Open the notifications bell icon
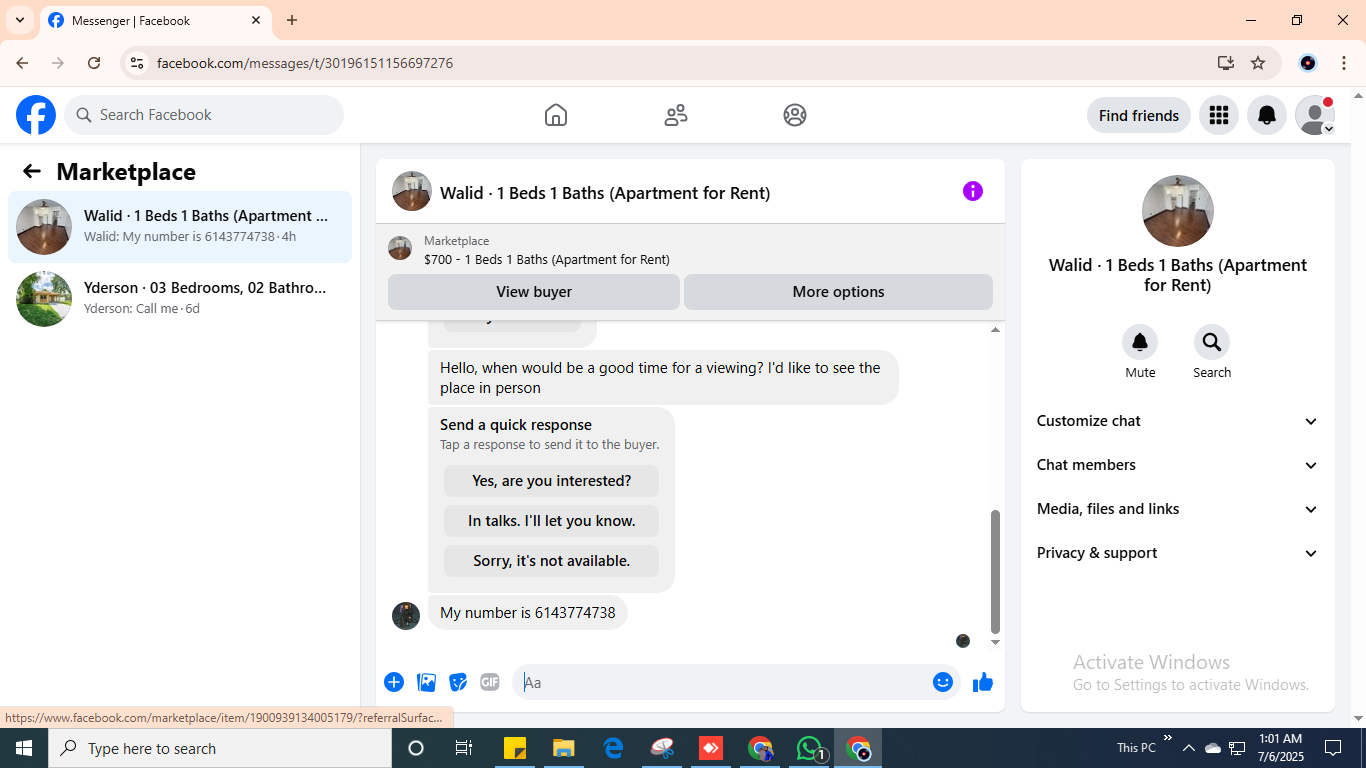The width and height of the screenshot is (1366, 768). (1267, 115)
